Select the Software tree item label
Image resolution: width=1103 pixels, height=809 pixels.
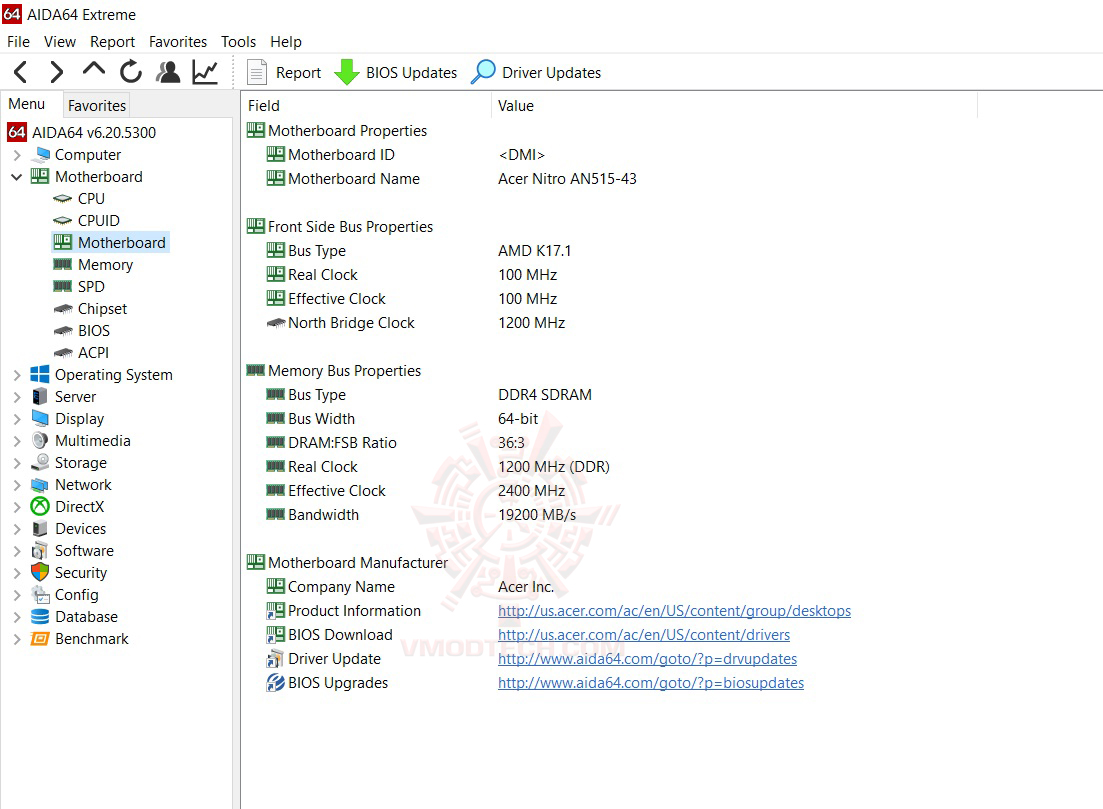click(x=84, y=551)
